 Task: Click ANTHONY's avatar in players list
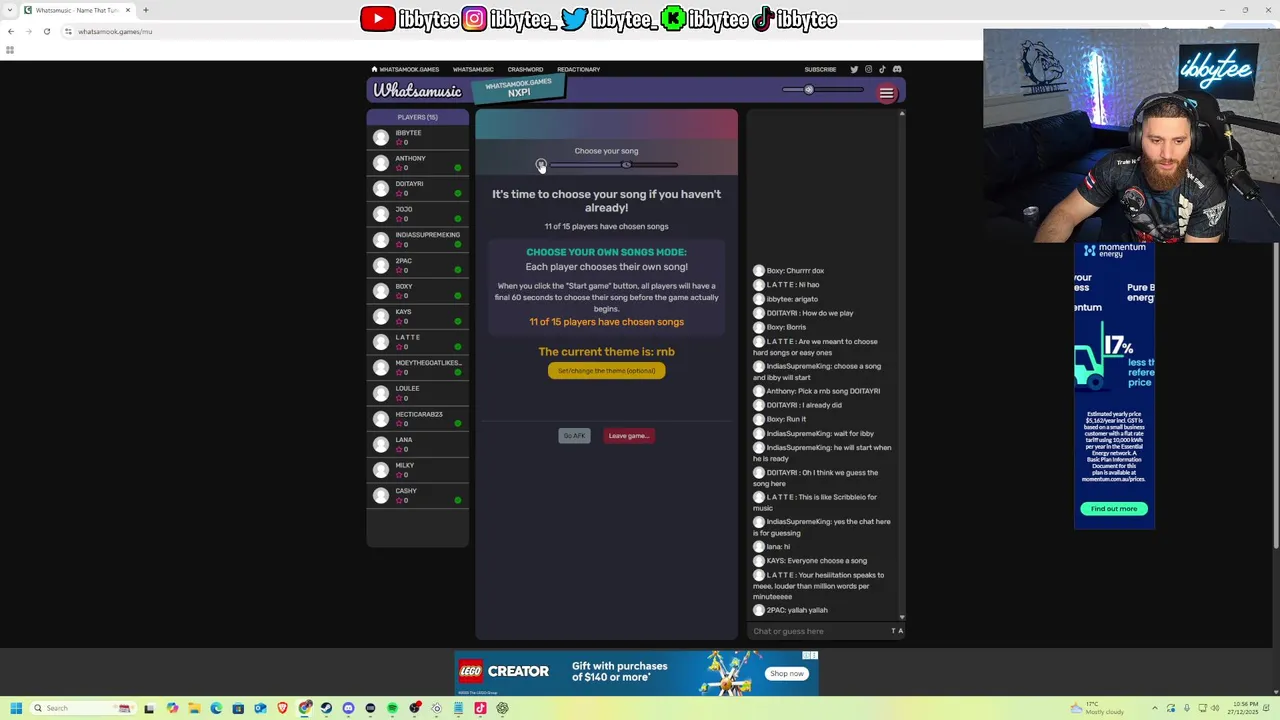(x=381, y=163)
